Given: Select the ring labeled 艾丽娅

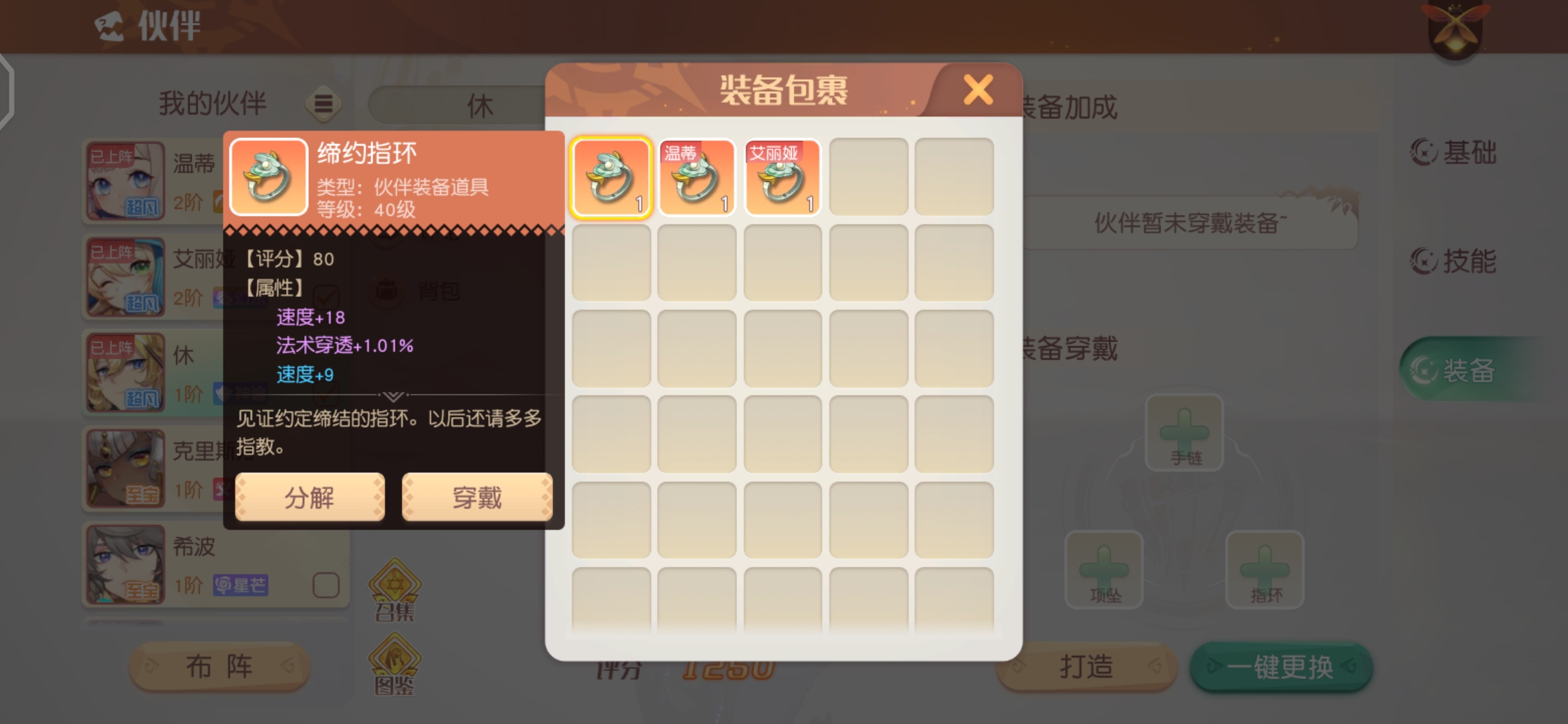Looking at the screenshot, I should [x=783, y=178].
